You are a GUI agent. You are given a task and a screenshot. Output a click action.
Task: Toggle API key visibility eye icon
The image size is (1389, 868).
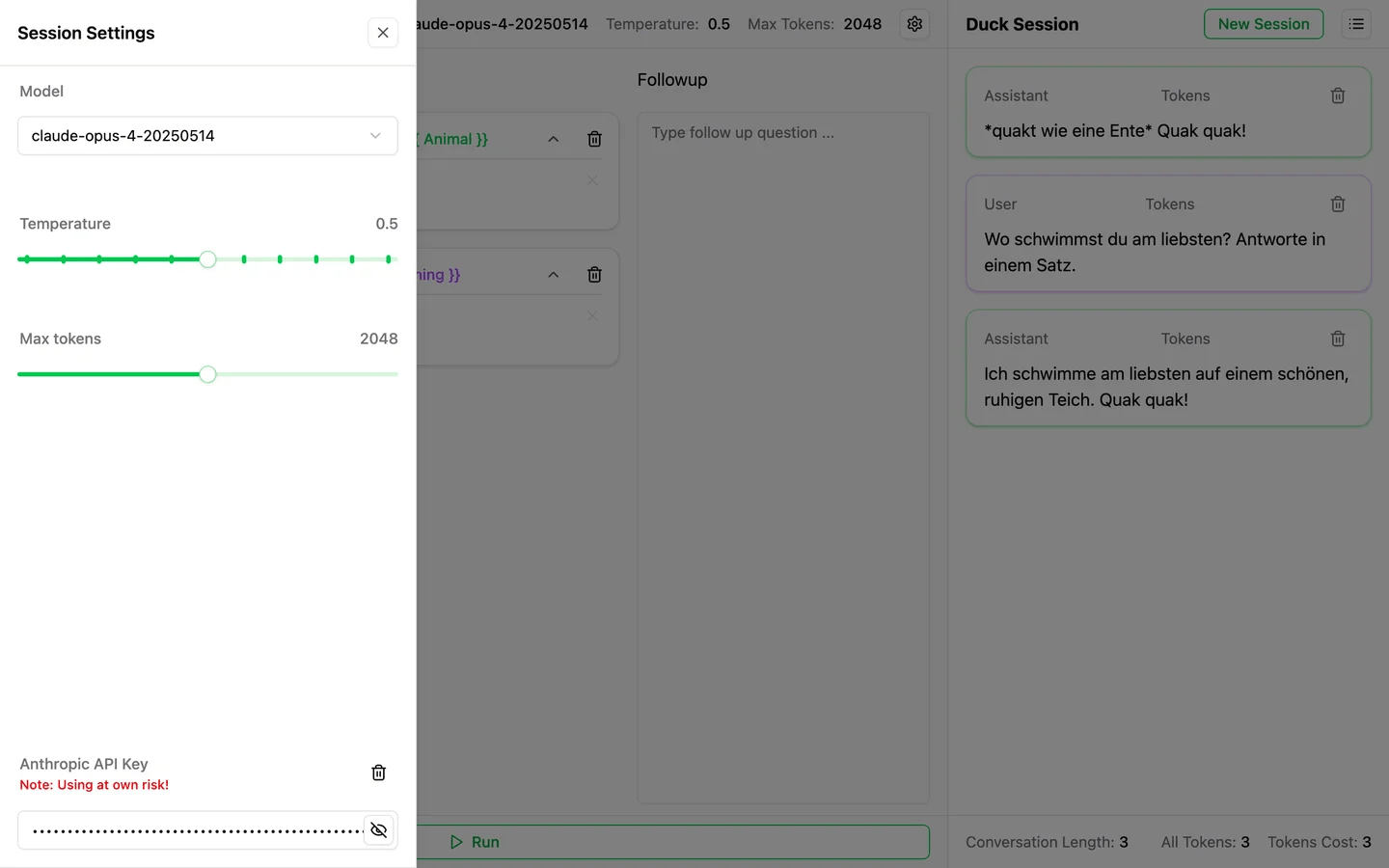[379, 830]
